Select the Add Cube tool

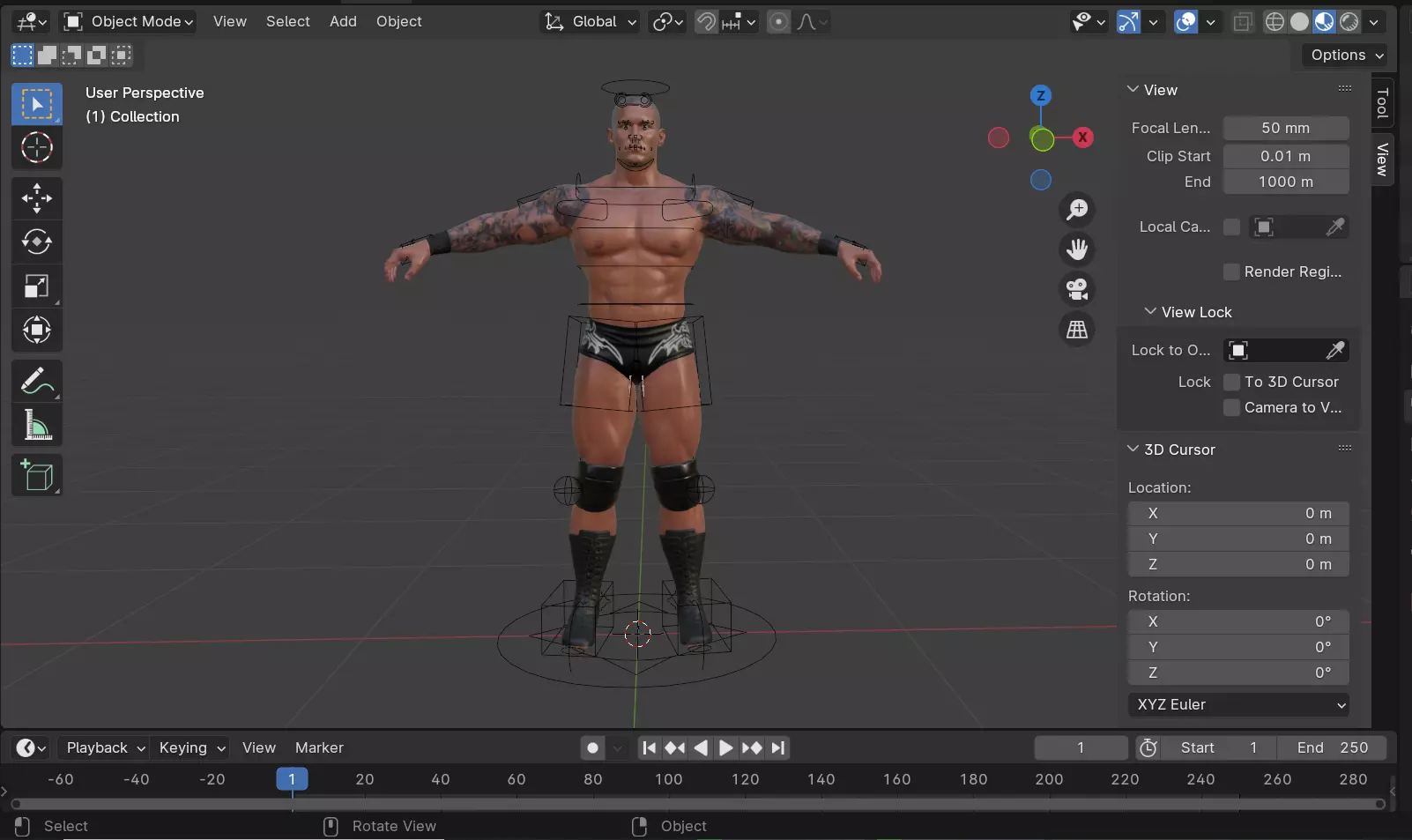36,475
